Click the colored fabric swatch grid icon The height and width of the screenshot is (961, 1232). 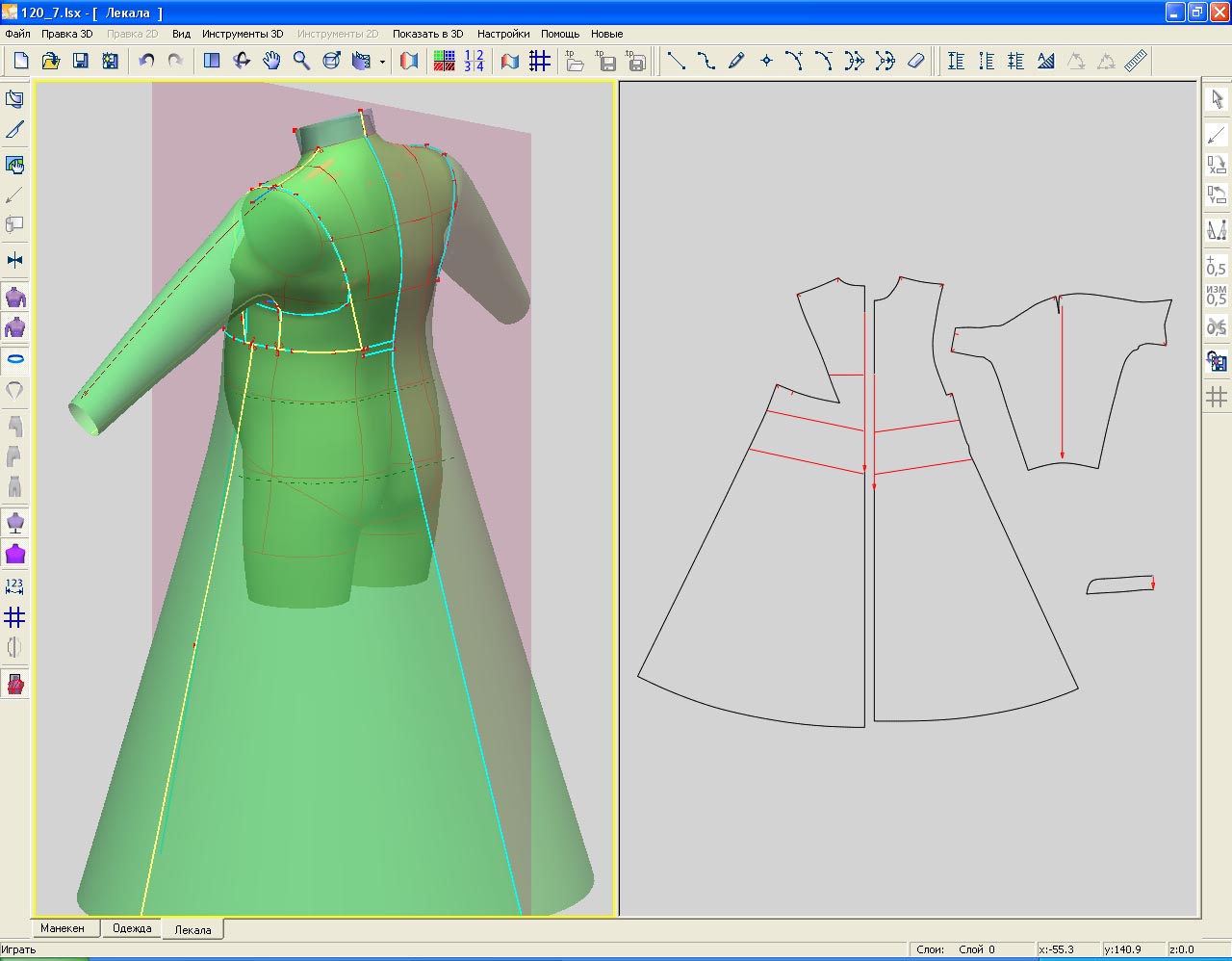pos(444,61)
